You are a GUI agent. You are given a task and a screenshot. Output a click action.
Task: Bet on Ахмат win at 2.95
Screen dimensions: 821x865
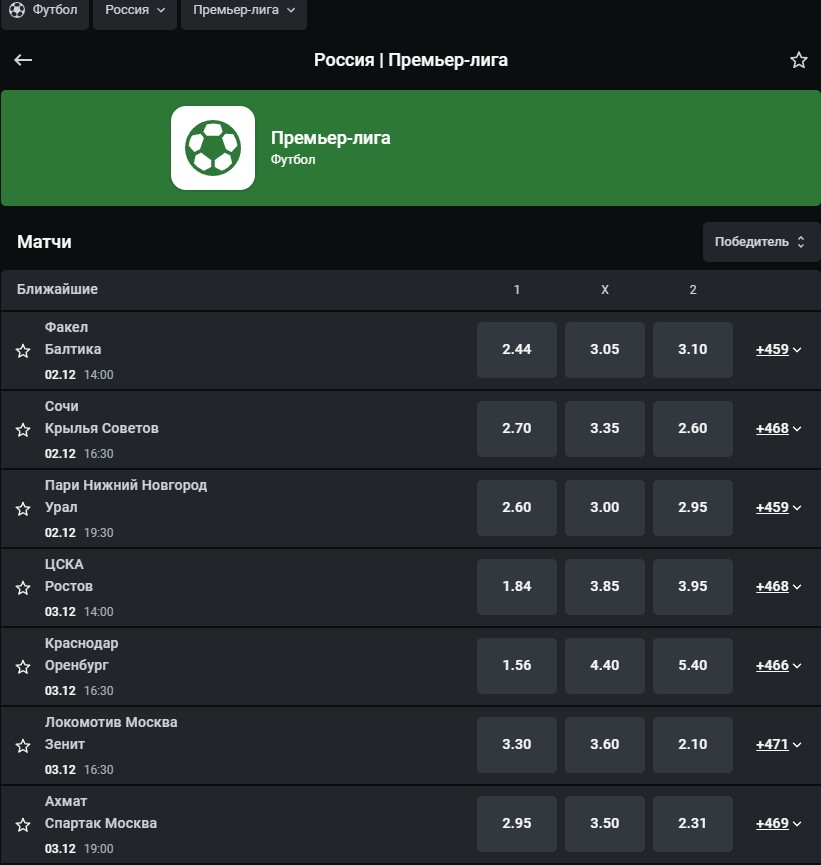[x=516, y=824]
